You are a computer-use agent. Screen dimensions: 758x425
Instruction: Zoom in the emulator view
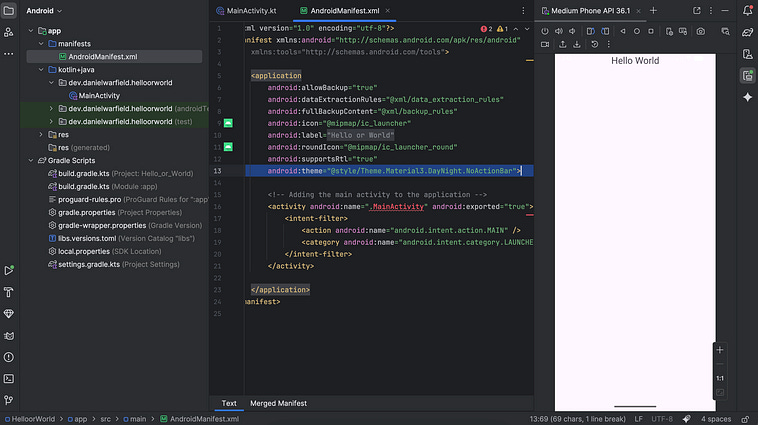tap(720, 350)
